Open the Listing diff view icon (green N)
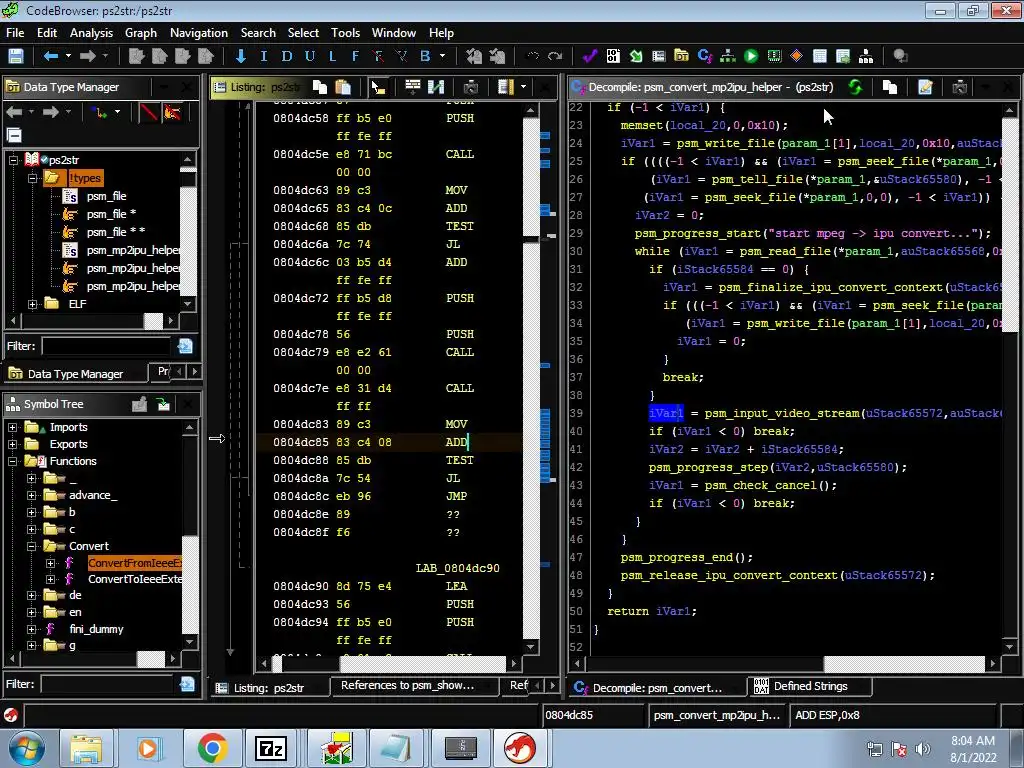Screen dimensions: 1024x768 coord(436,87)
